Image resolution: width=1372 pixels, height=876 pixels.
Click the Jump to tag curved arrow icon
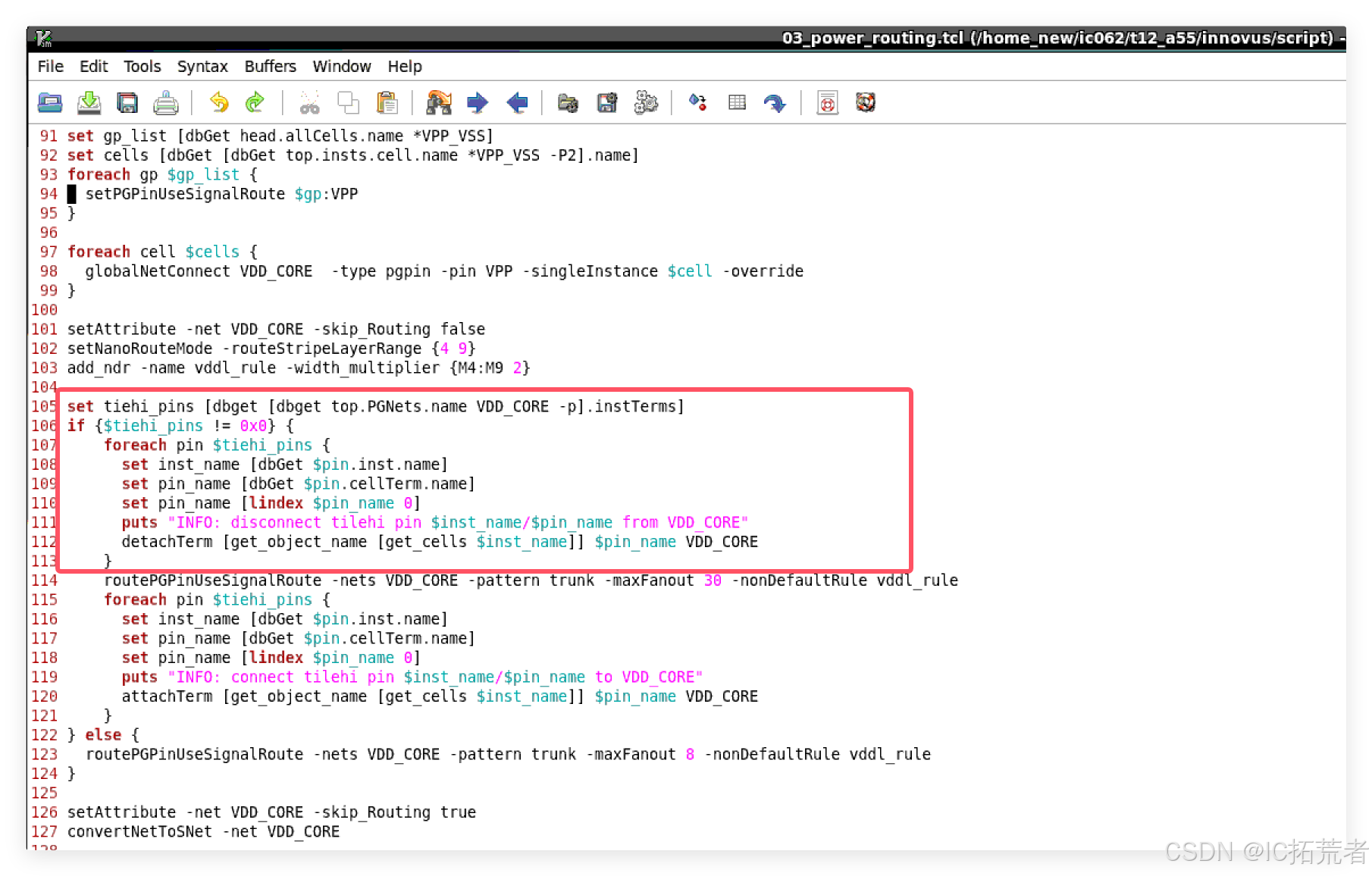pyautogui.click(x=775, y=102)
